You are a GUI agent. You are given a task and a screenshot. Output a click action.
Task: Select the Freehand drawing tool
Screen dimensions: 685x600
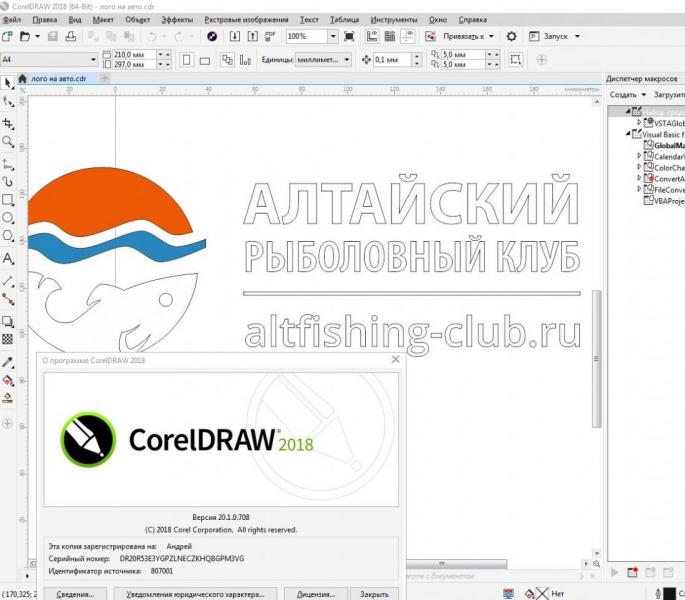click(x=7, y=165)
